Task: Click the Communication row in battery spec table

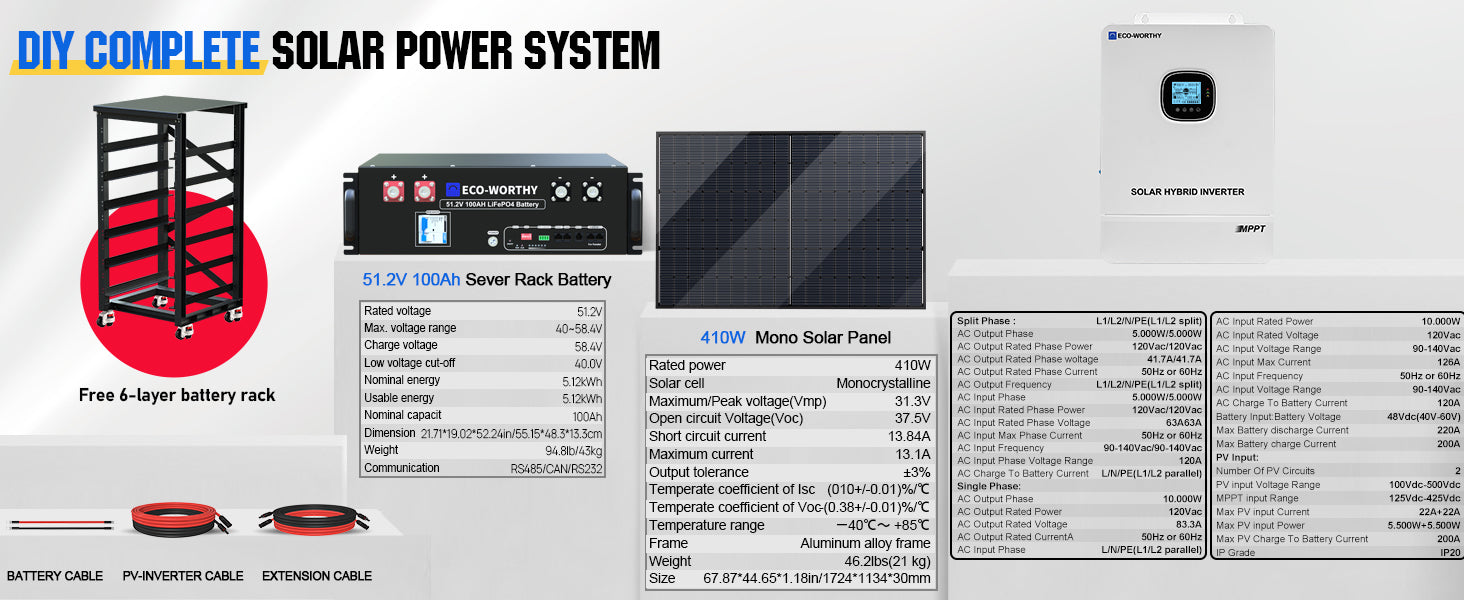Action: pos(483,468)
